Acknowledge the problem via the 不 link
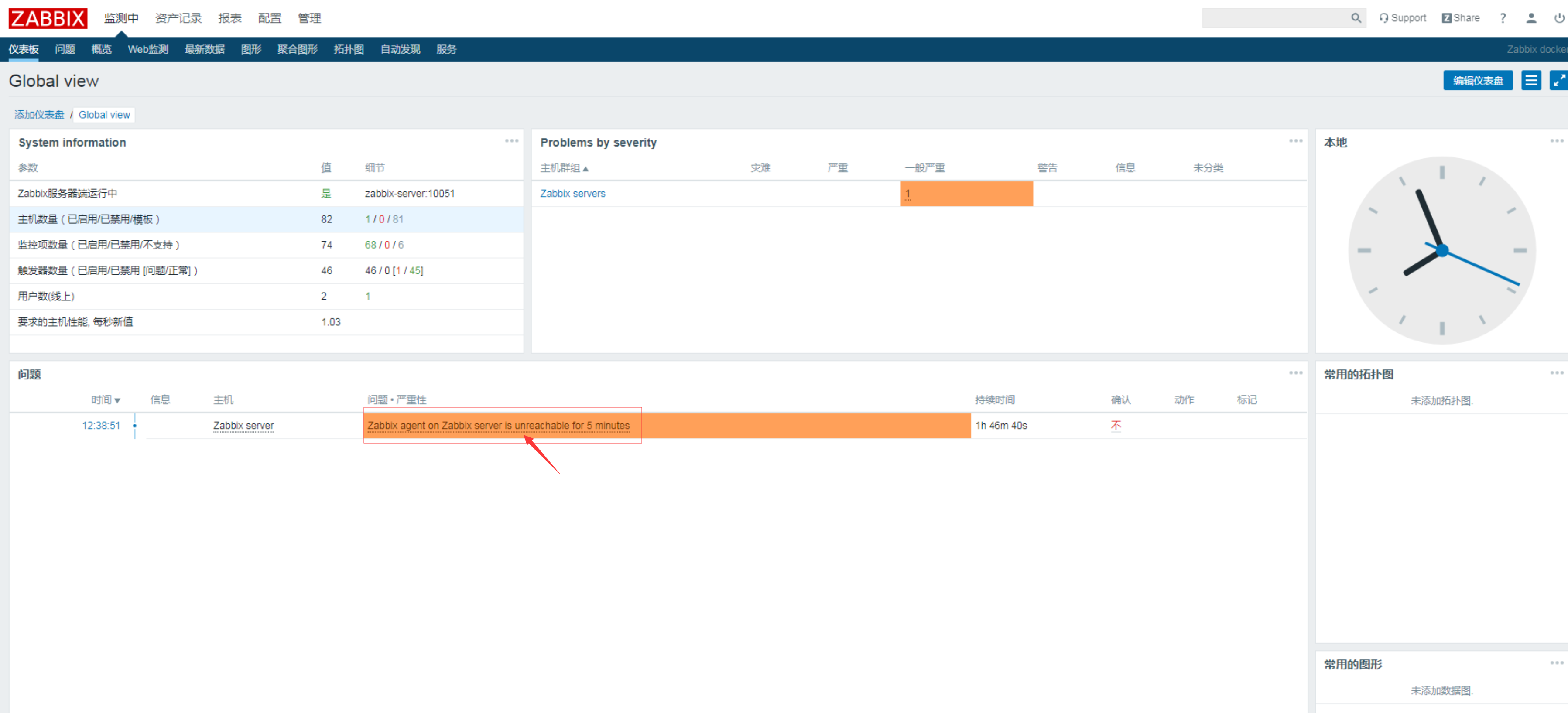The image size is (1568, 713). [x=1116, y=425]
